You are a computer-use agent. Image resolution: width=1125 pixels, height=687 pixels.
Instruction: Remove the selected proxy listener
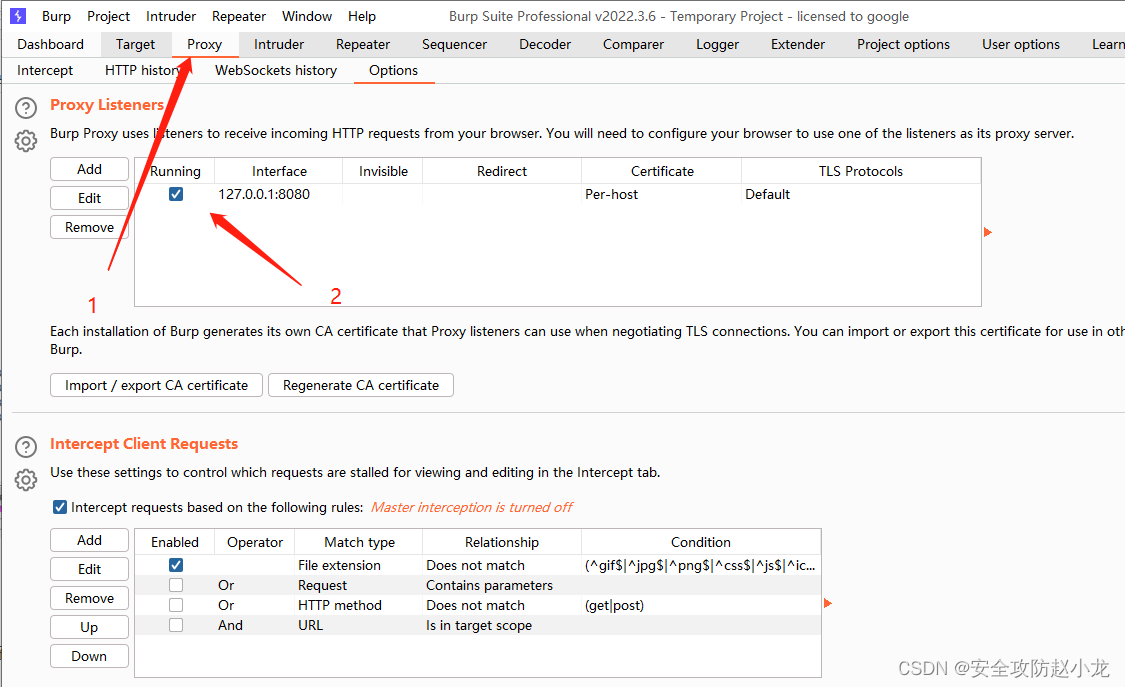click(x=90, y=227)
